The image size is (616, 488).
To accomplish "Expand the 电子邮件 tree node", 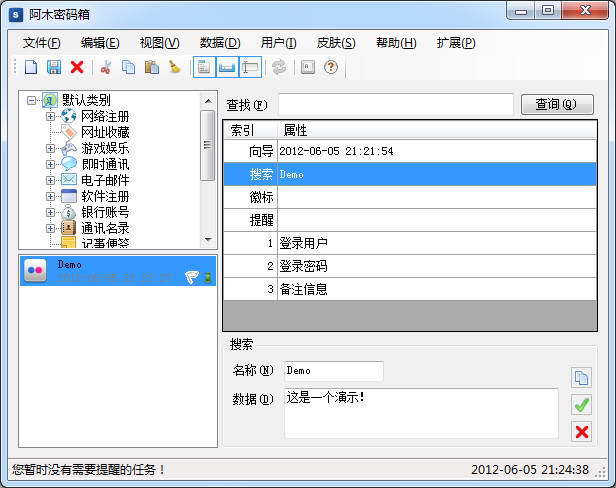I will coord(50,180).
